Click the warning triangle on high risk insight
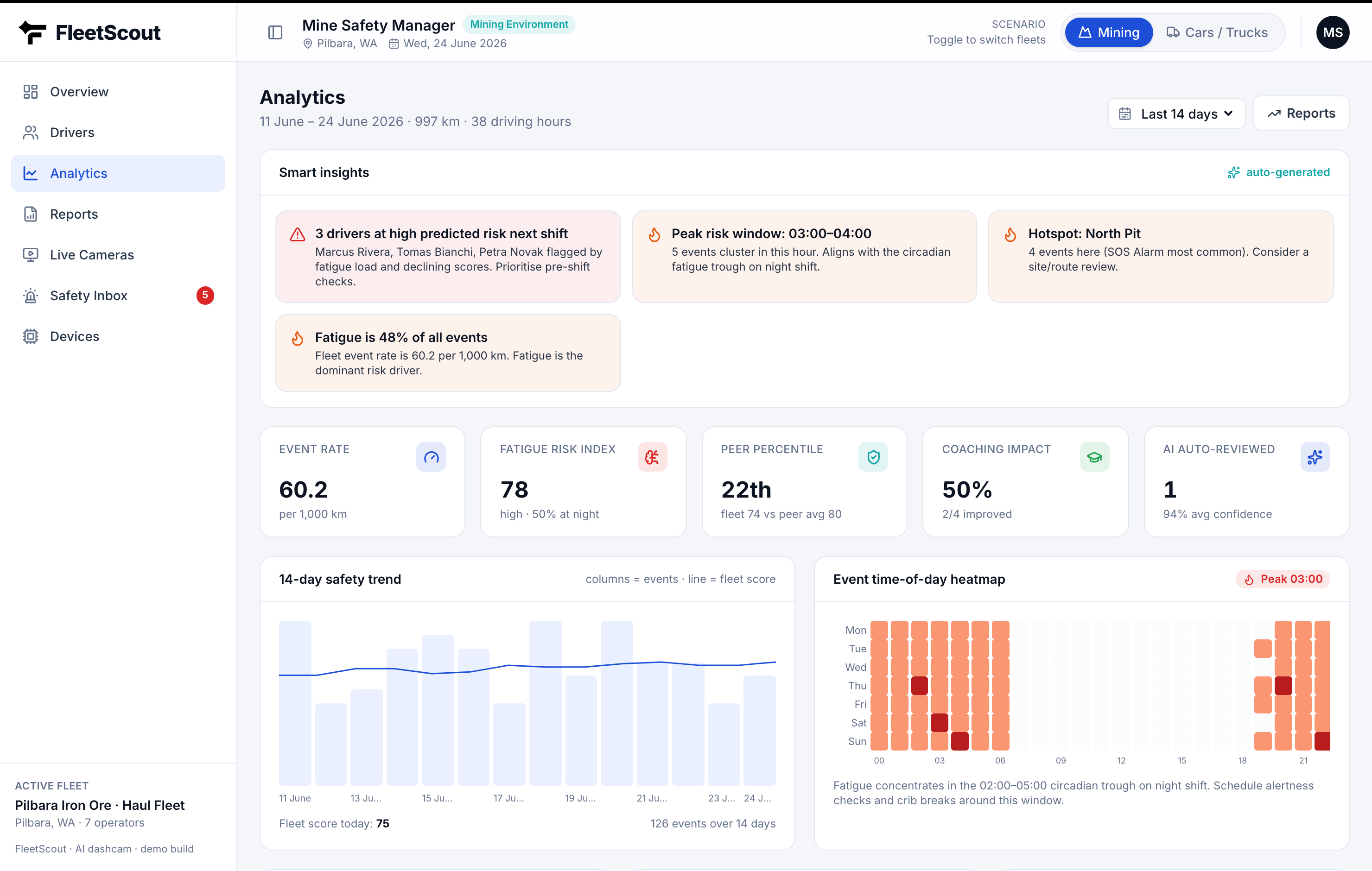This screenshot has height=871, width=1372. click(298, 234)
